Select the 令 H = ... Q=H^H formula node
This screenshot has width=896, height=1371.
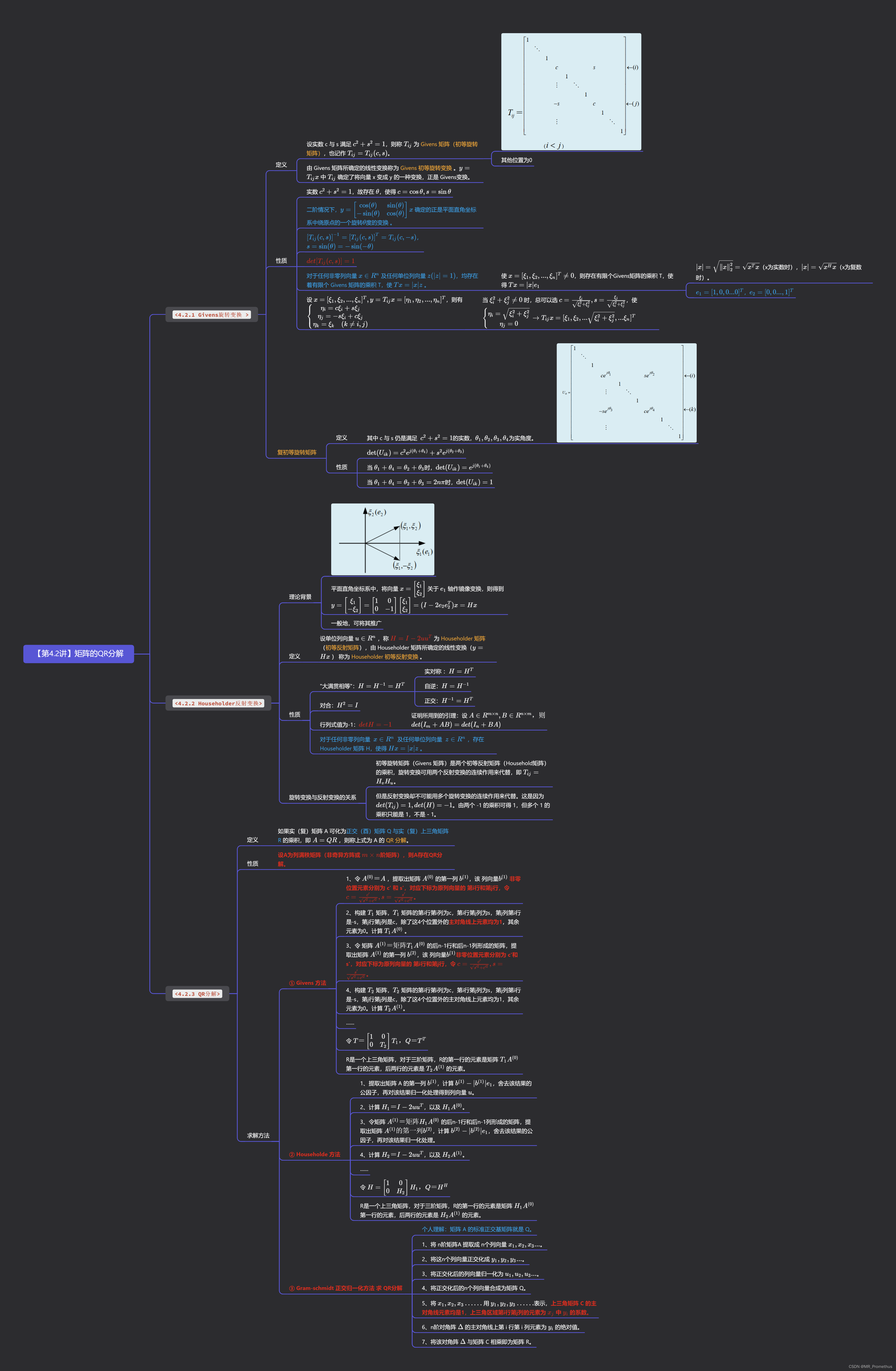point(404,1187)
